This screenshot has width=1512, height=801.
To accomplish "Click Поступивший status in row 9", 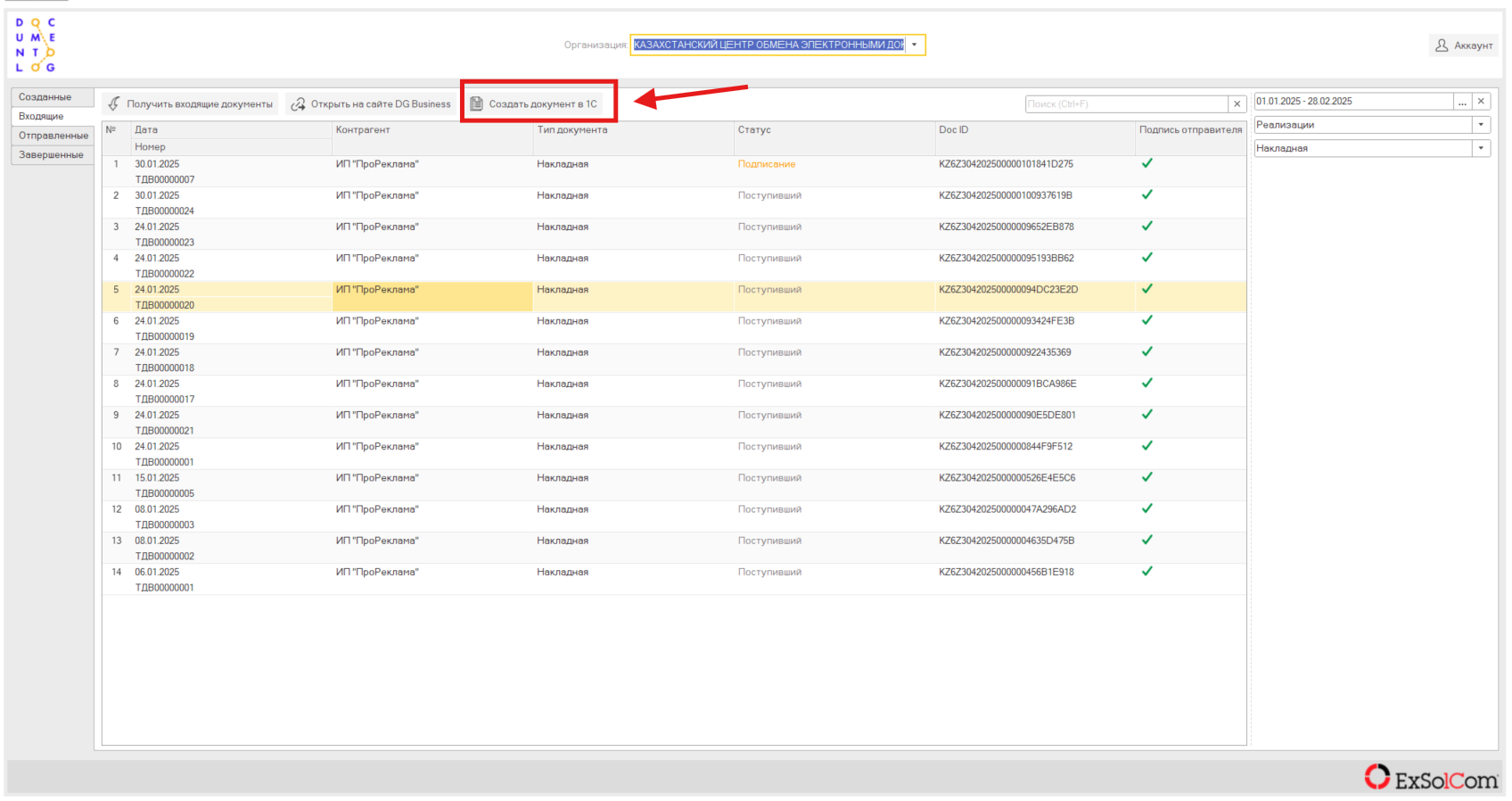I will pos(769,416).
